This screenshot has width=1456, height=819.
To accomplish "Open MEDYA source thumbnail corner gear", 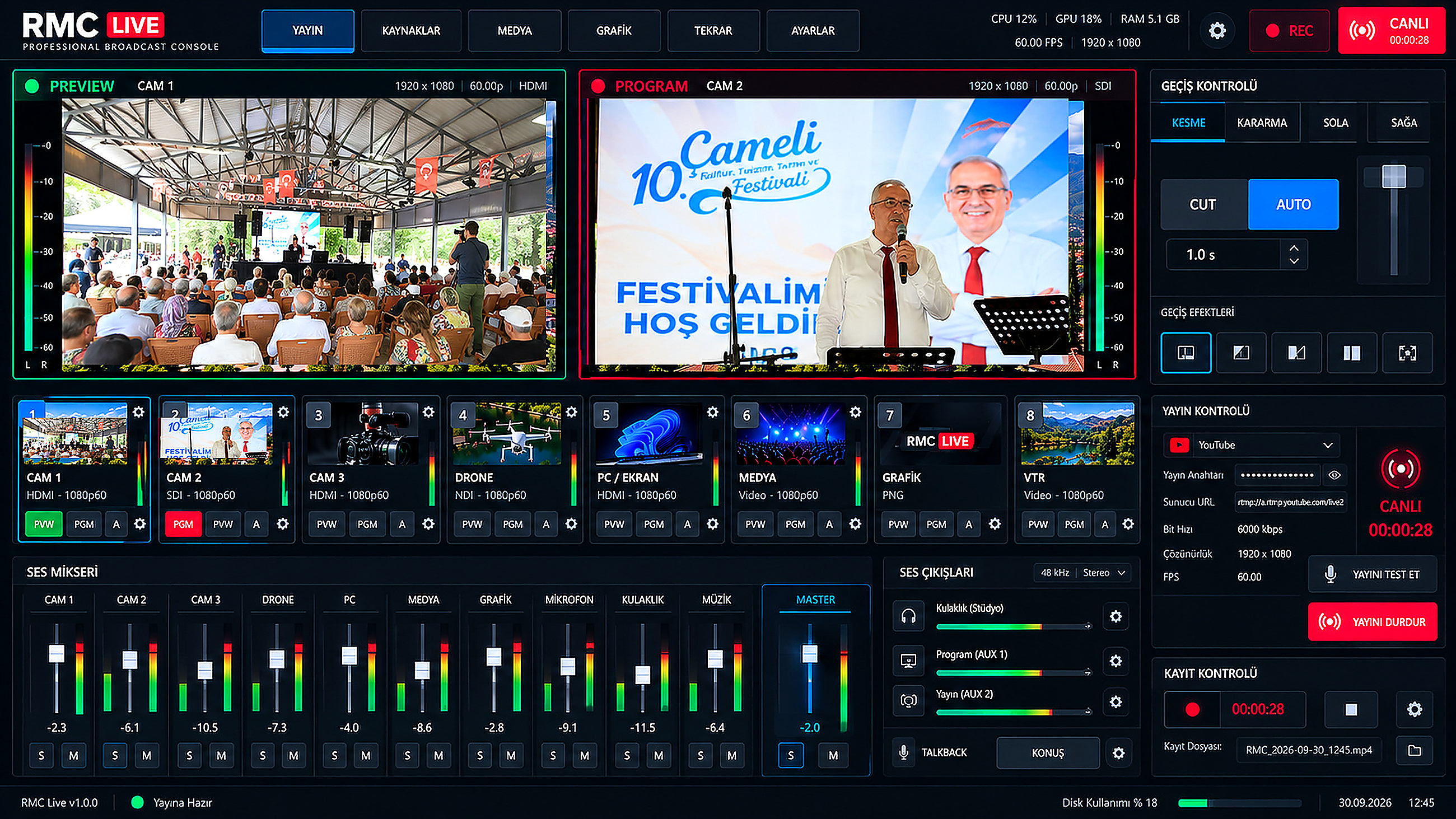I will 856,412.
